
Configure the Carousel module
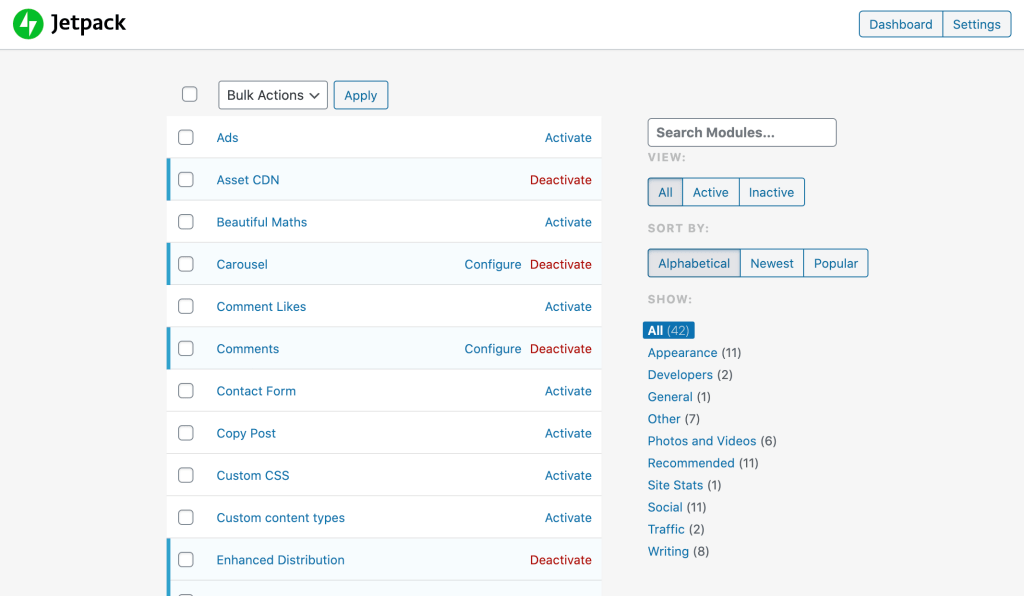coord(492,264)
